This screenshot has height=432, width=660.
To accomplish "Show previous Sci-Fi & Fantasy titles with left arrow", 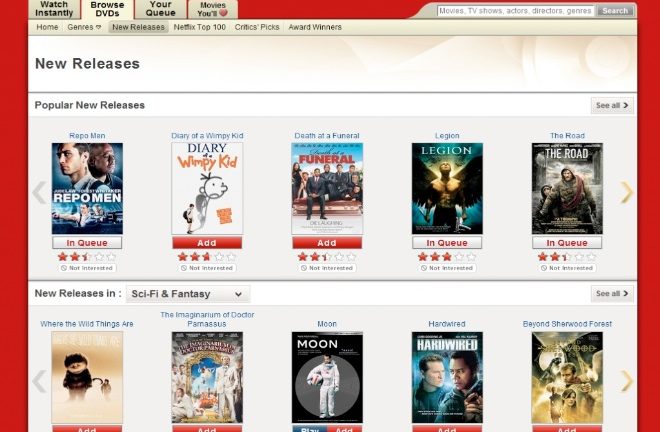I will tap(39, 381).
